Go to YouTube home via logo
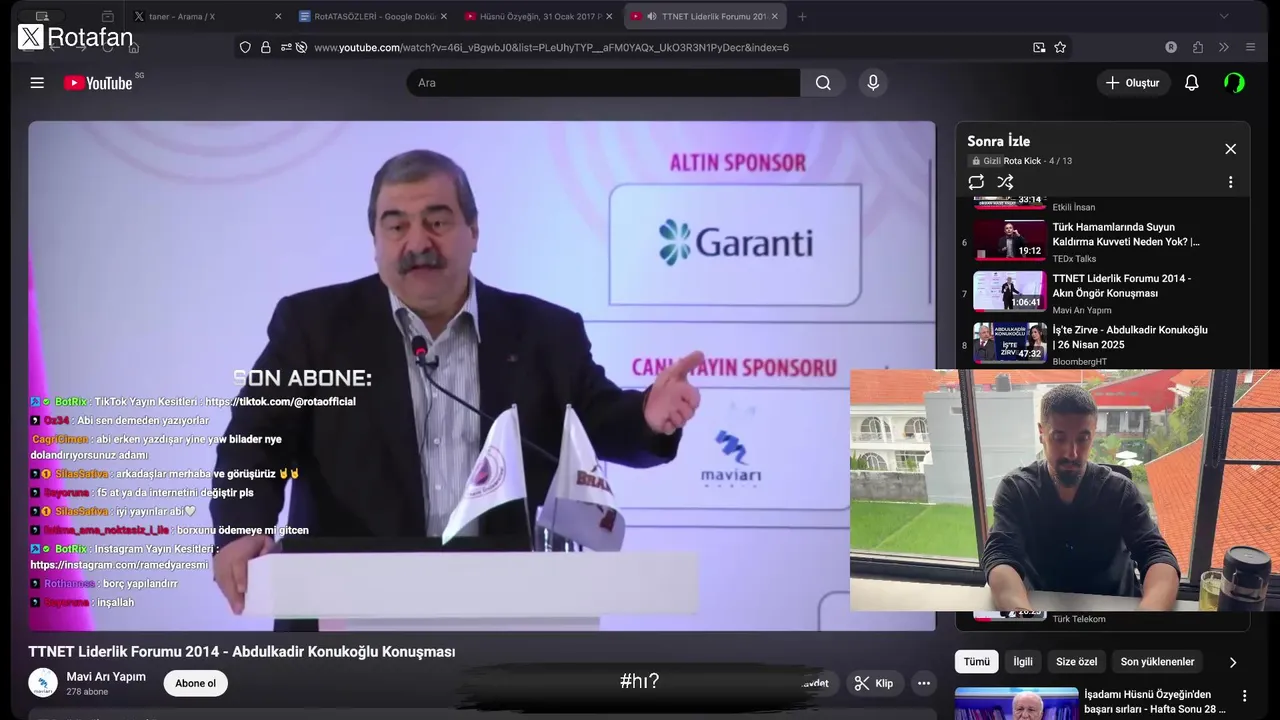The height and width of the screenshot is (720, 1280). pos(98,83)
